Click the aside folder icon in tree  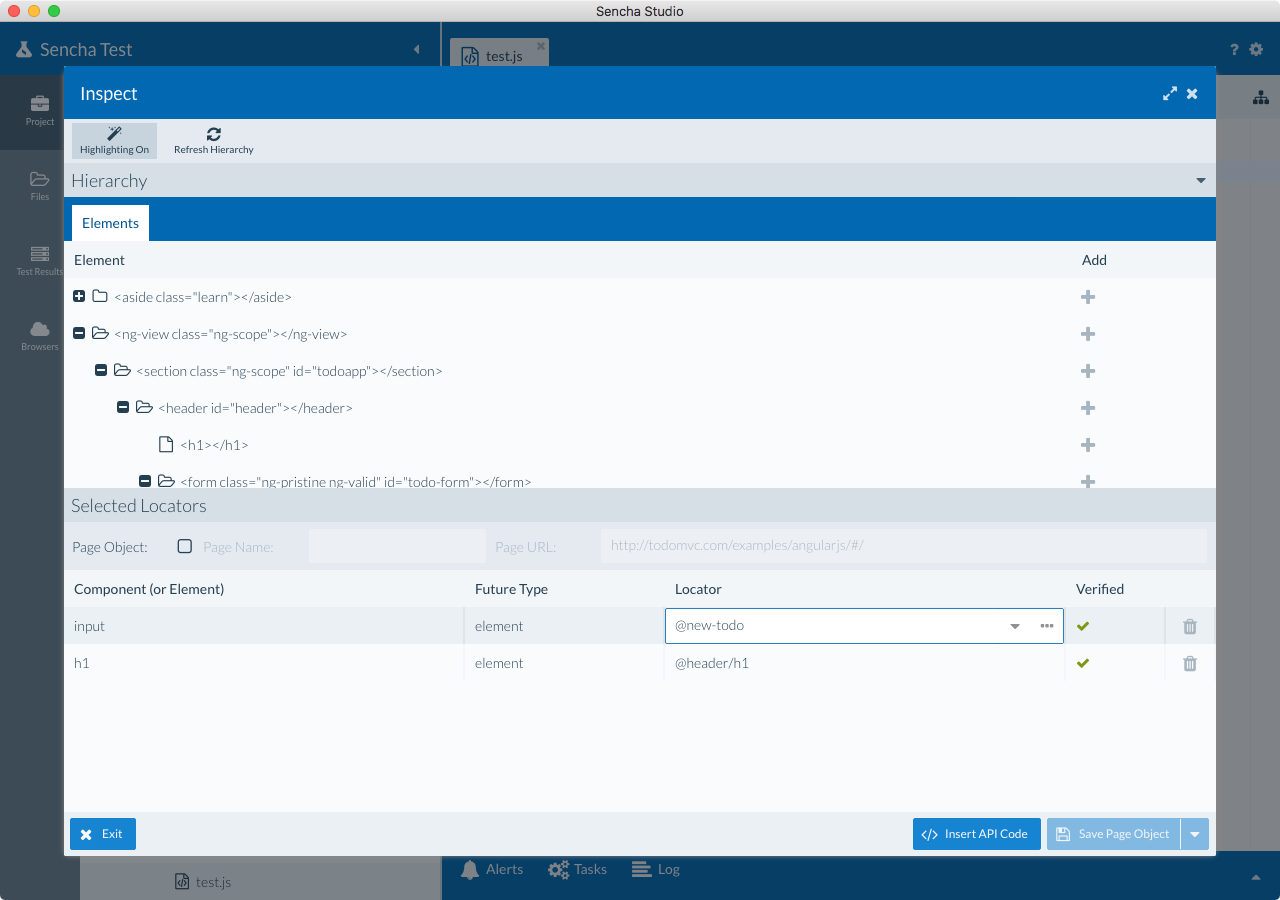(100, 297)
